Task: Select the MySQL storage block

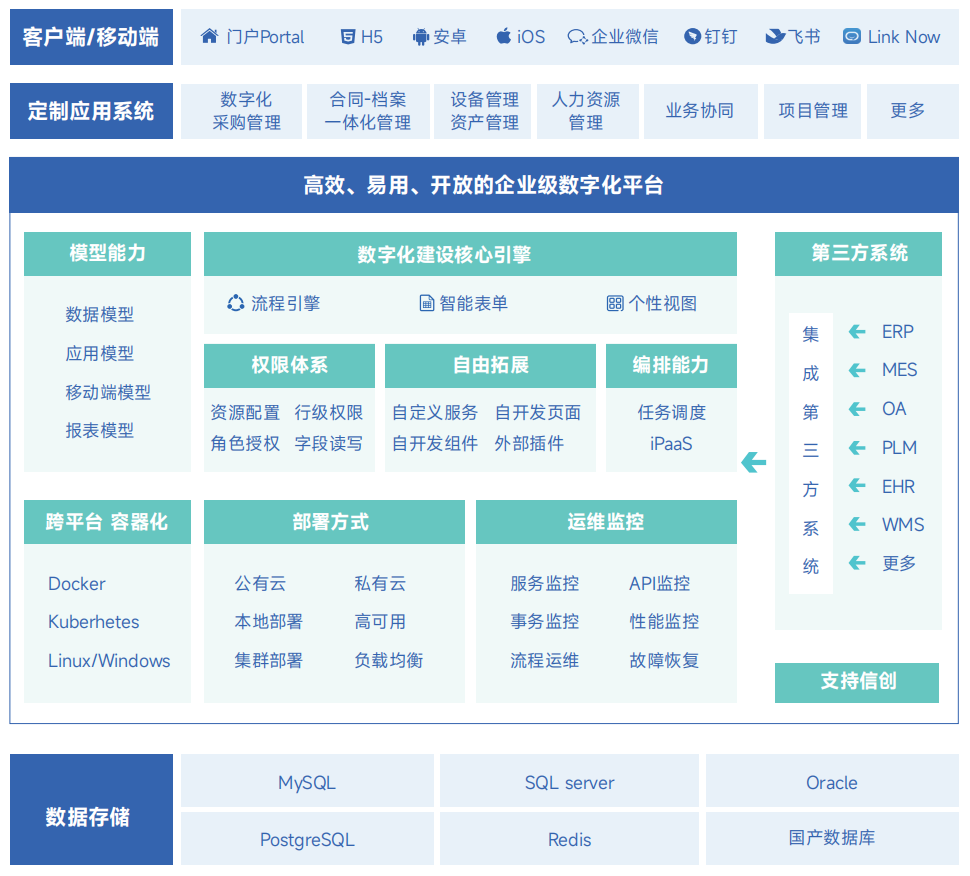Action: [306, 781]
